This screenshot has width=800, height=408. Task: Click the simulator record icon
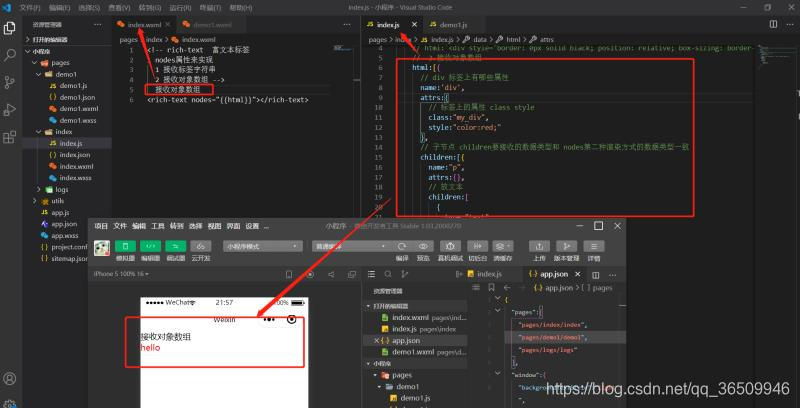(x=310, y=274)
